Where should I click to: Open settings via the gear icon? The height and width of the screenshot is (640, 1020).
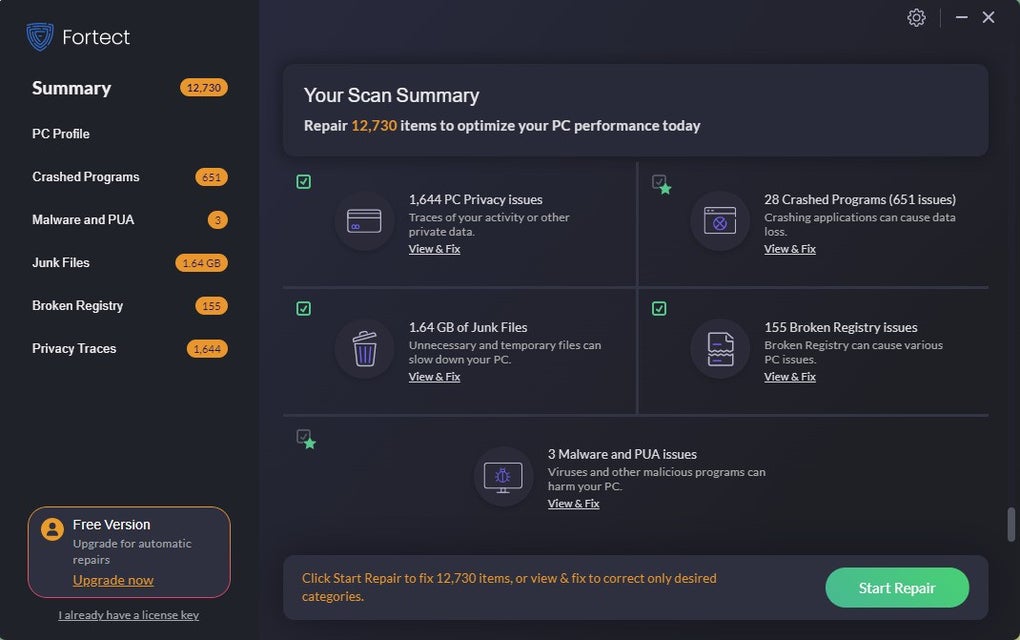[916, 17]
